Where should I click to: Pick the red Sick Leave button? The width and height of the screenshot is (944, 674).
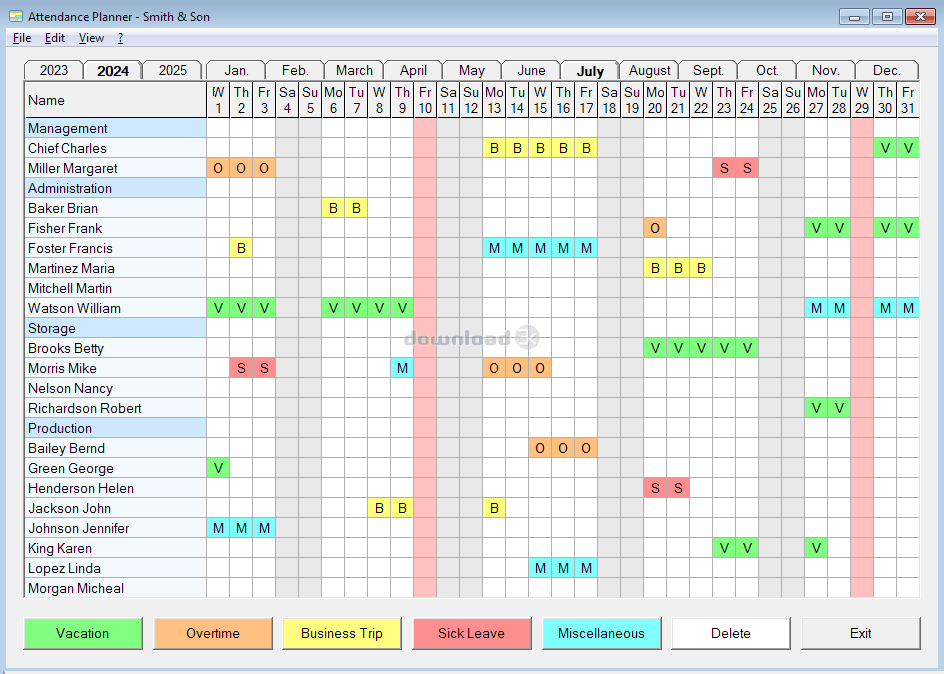pyautogui.click(x=471, y=633)
